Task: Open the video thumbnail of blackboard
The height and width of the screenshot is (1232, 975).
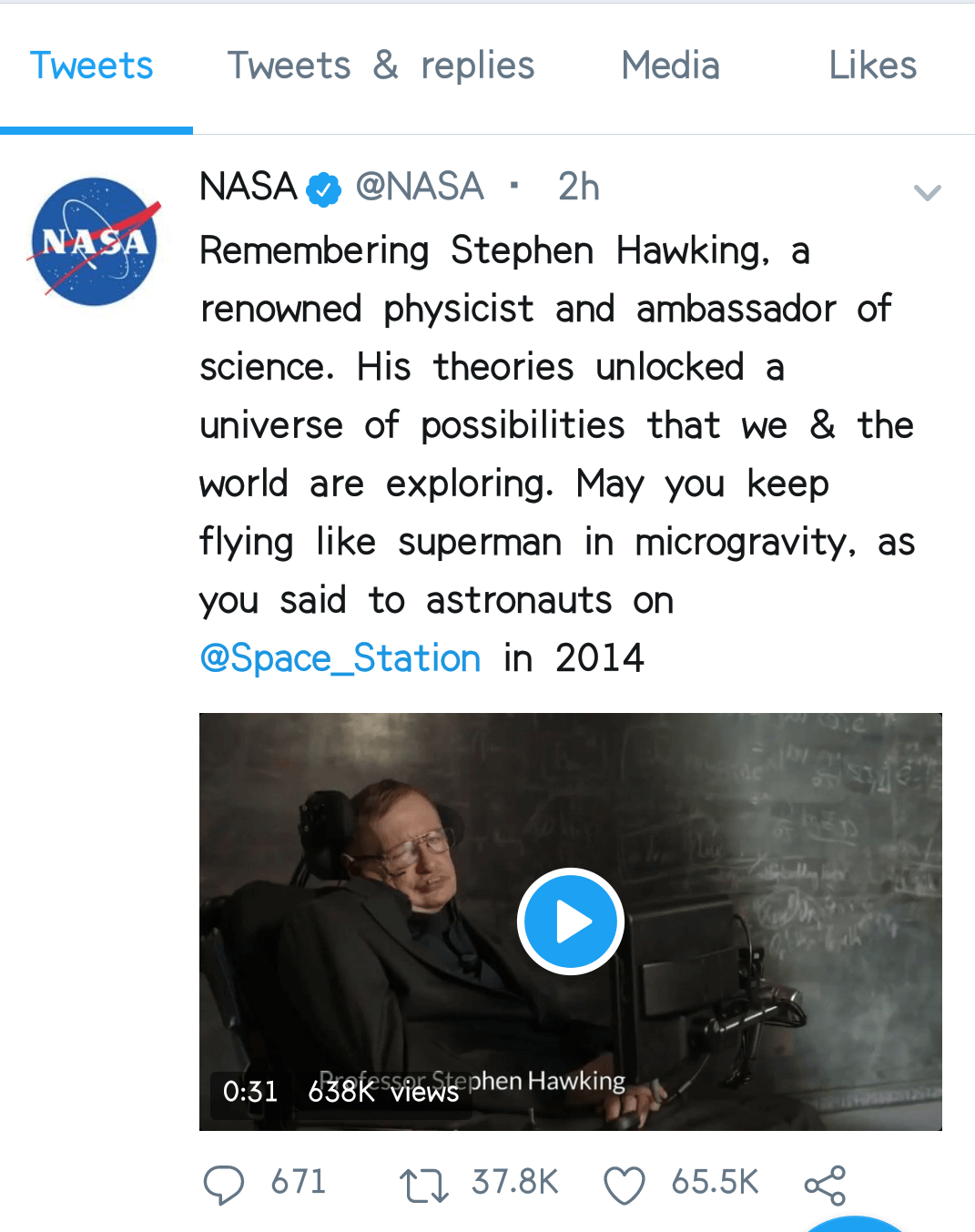Action: tap(571, 921)
